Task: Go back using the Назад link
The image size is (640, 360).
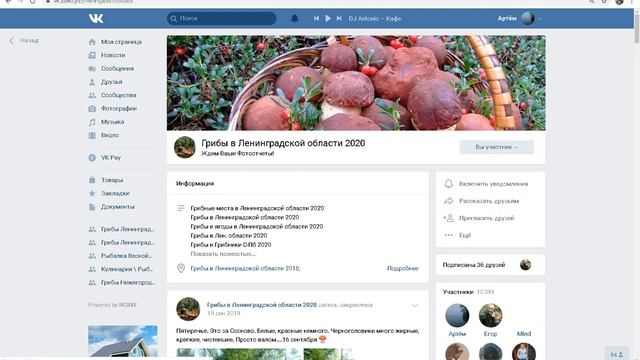Action: pyautogui.click(x=24, y=40)
